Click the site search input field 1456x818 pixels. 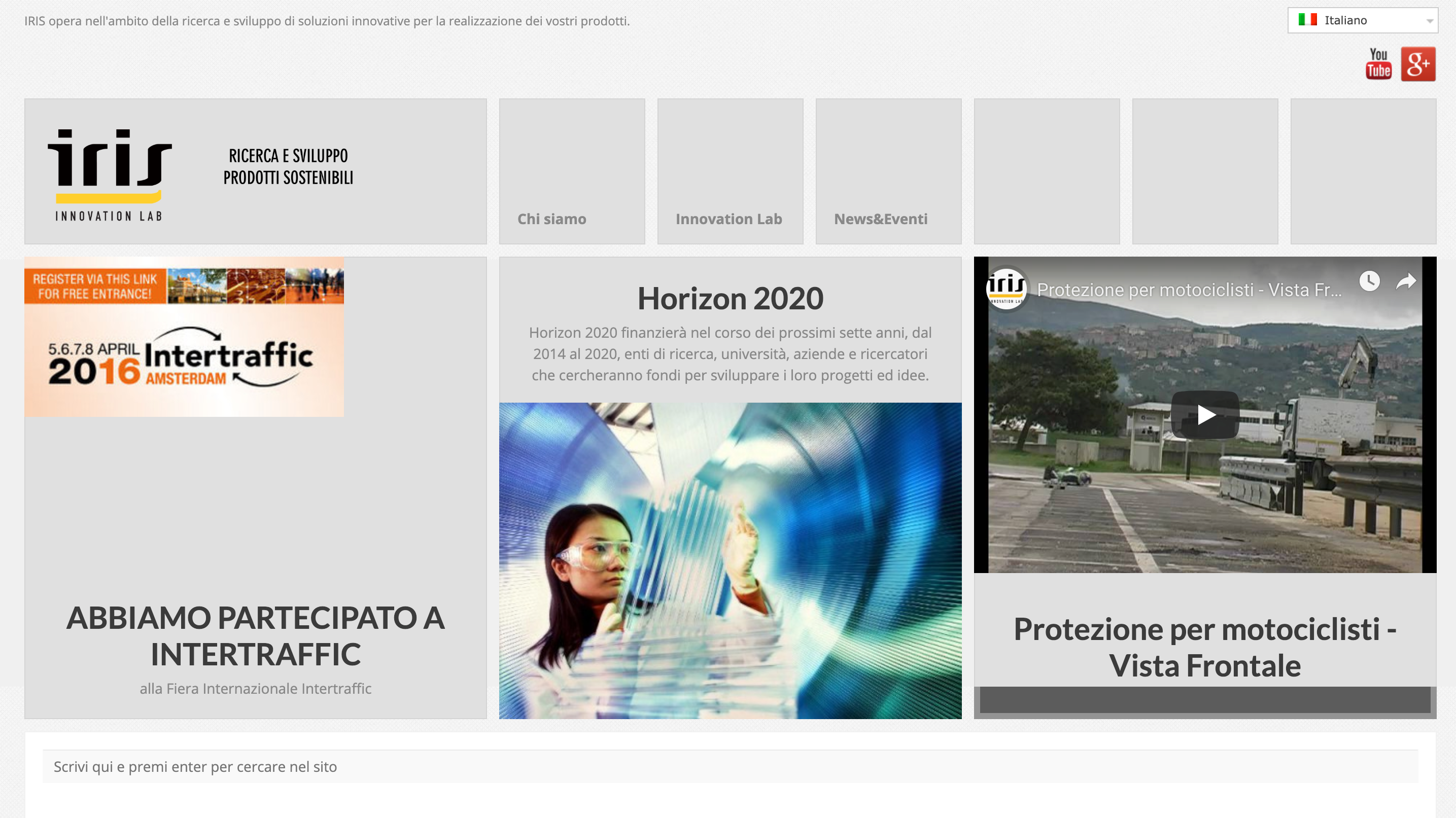point(730,767)
